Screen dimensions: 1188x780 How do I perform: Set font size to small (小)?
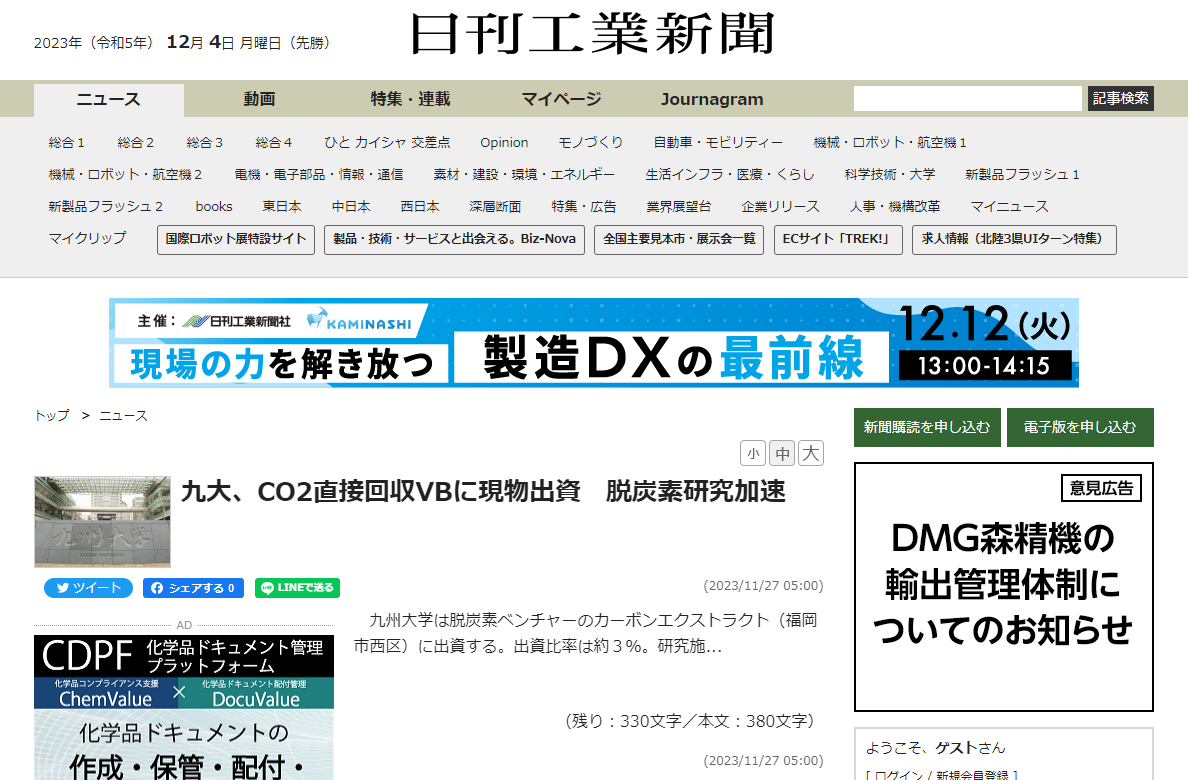point(753,454)
